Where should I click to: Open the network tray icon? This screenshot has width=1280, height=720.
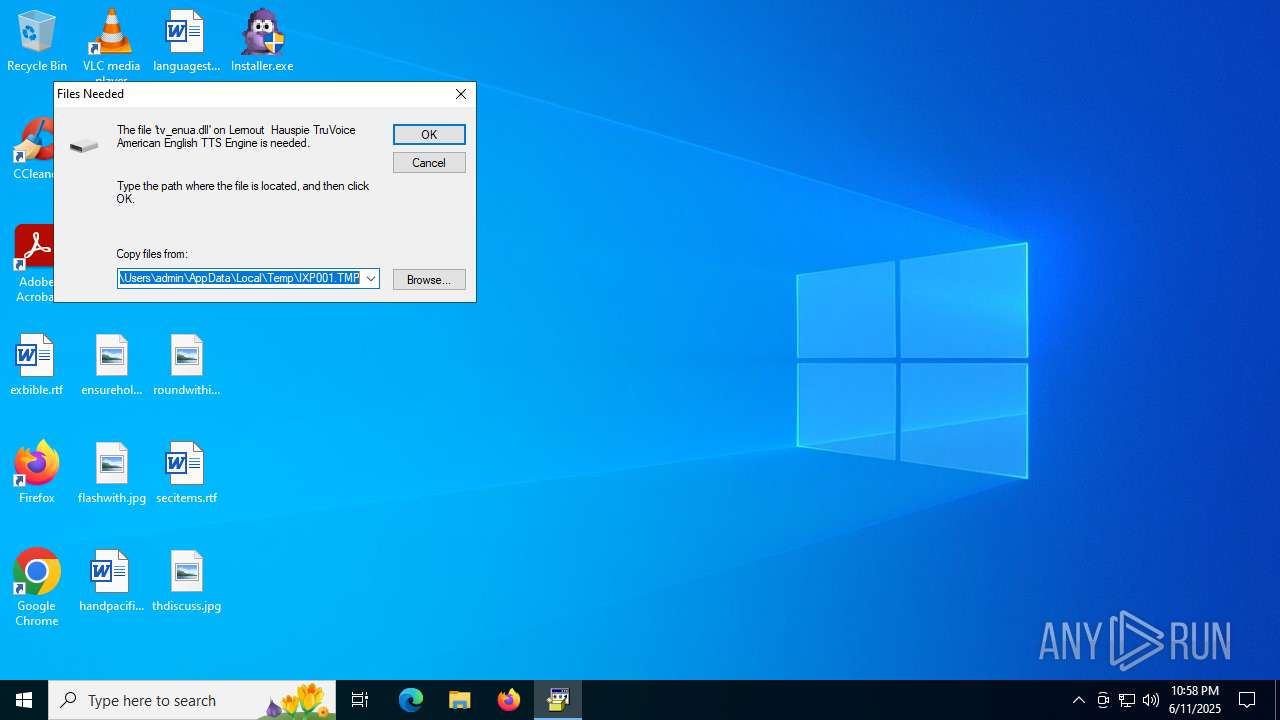click(x=1127, y=700)
